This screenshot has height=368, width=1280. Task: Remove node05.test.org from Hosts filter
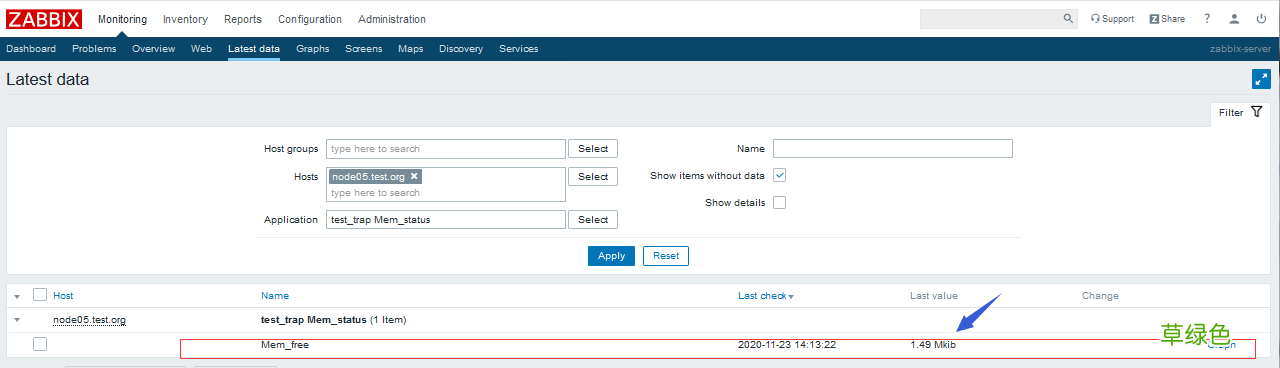point(414,176)
